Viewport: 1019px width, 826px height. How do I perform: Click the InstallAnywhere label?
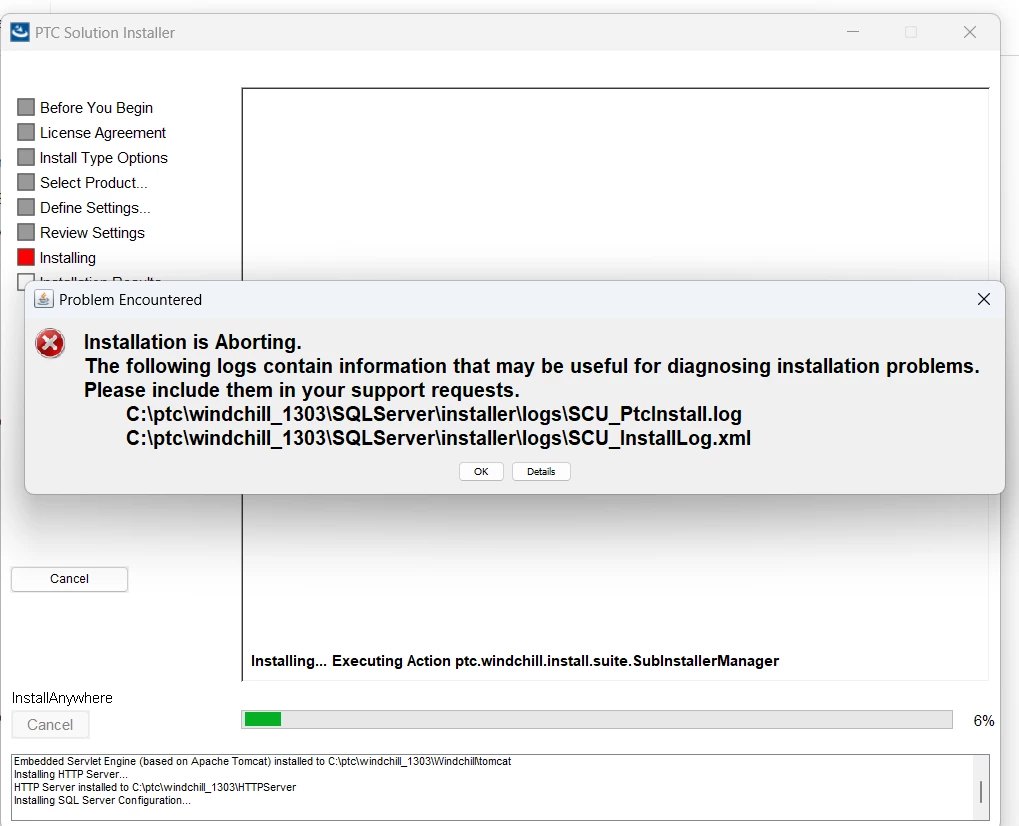pos(62,698)
